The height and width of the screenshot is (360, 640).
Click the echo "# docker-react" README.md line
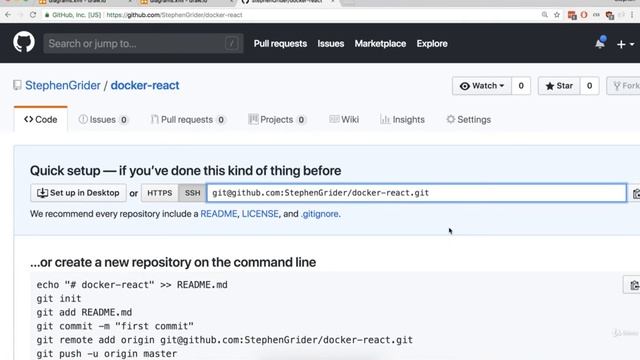(132, 284)
